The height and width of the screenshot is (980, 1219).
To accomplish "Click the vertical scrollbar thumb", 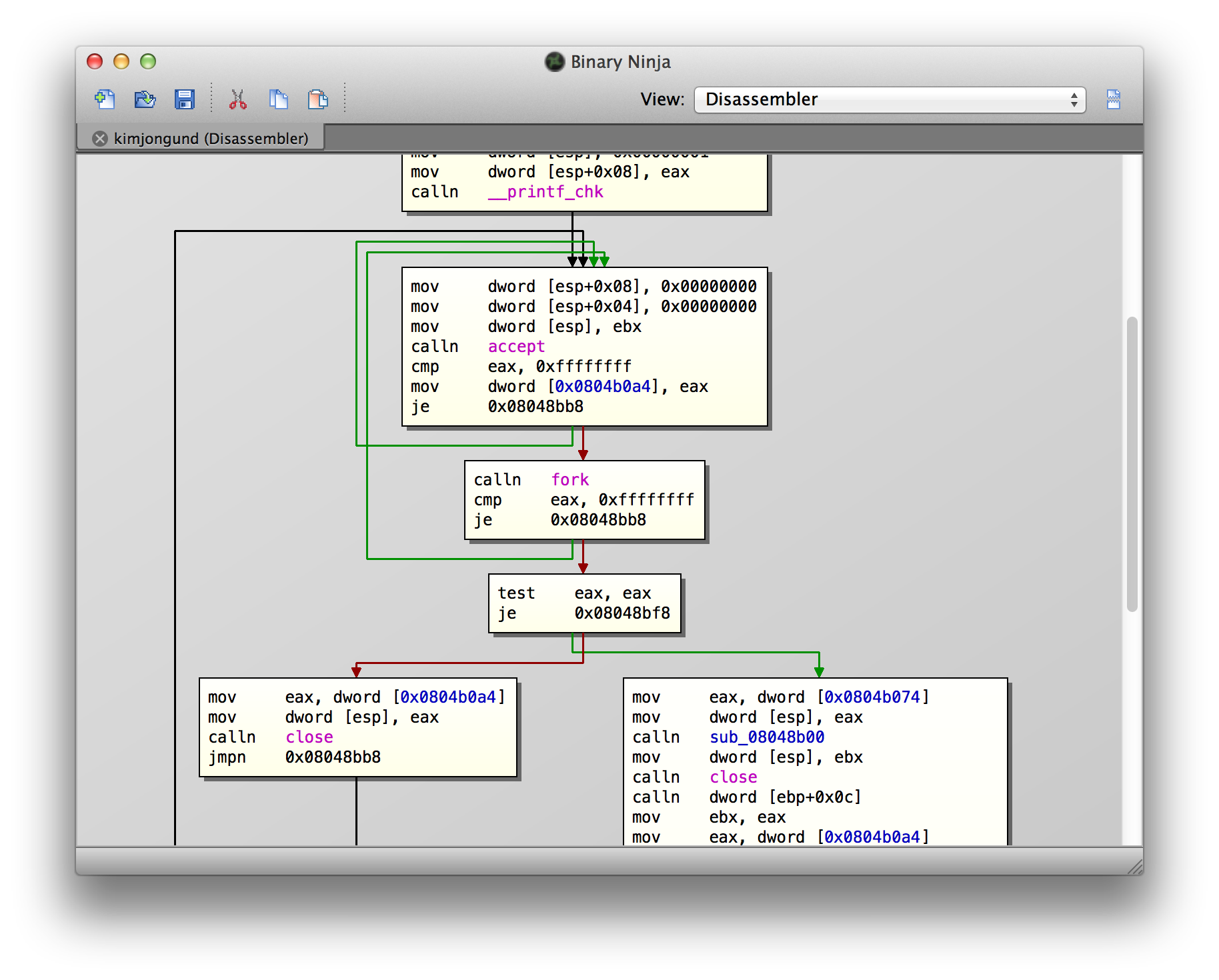I will (1132, 464).
